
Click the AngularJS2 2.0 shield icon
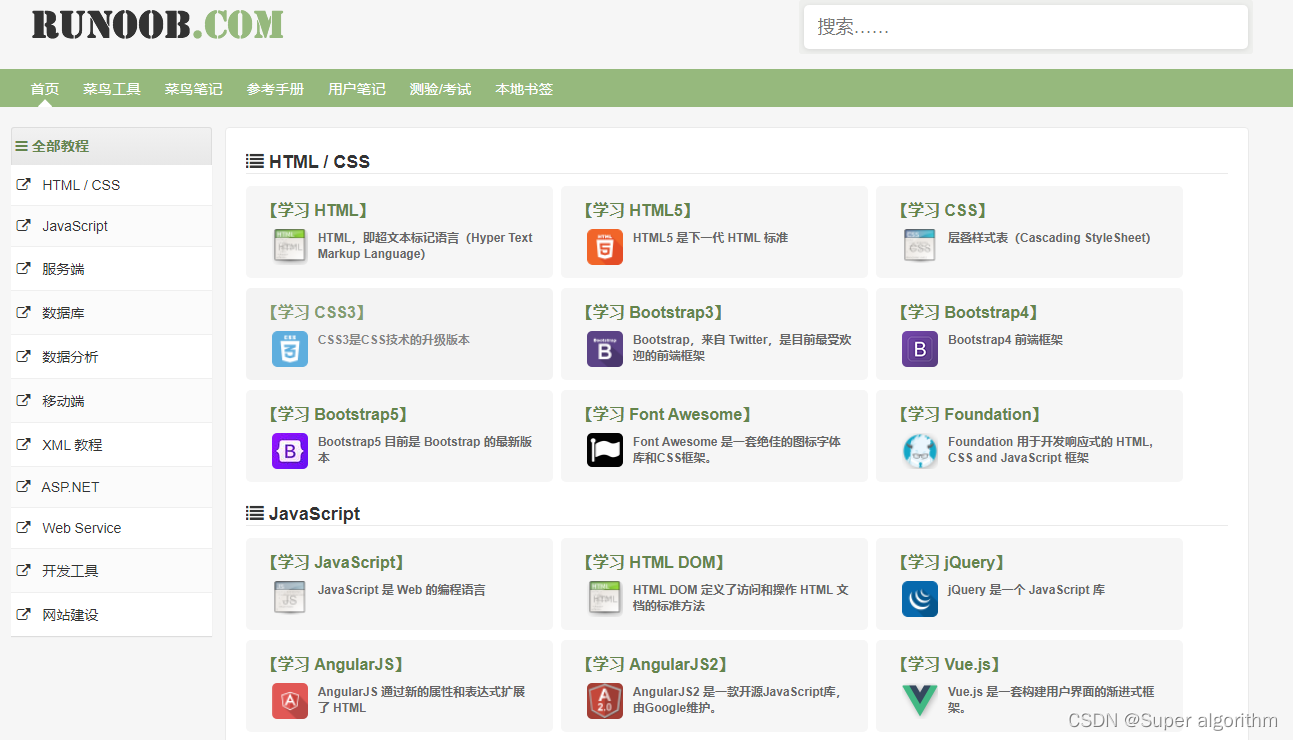[x=605, y=701]
